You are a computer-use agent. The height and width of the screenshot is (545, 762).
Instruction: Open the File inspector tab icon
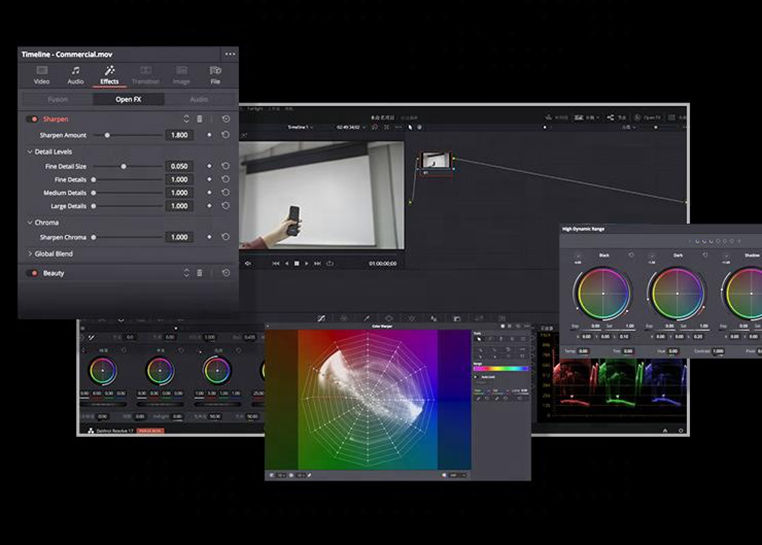(x=215, y=75)
